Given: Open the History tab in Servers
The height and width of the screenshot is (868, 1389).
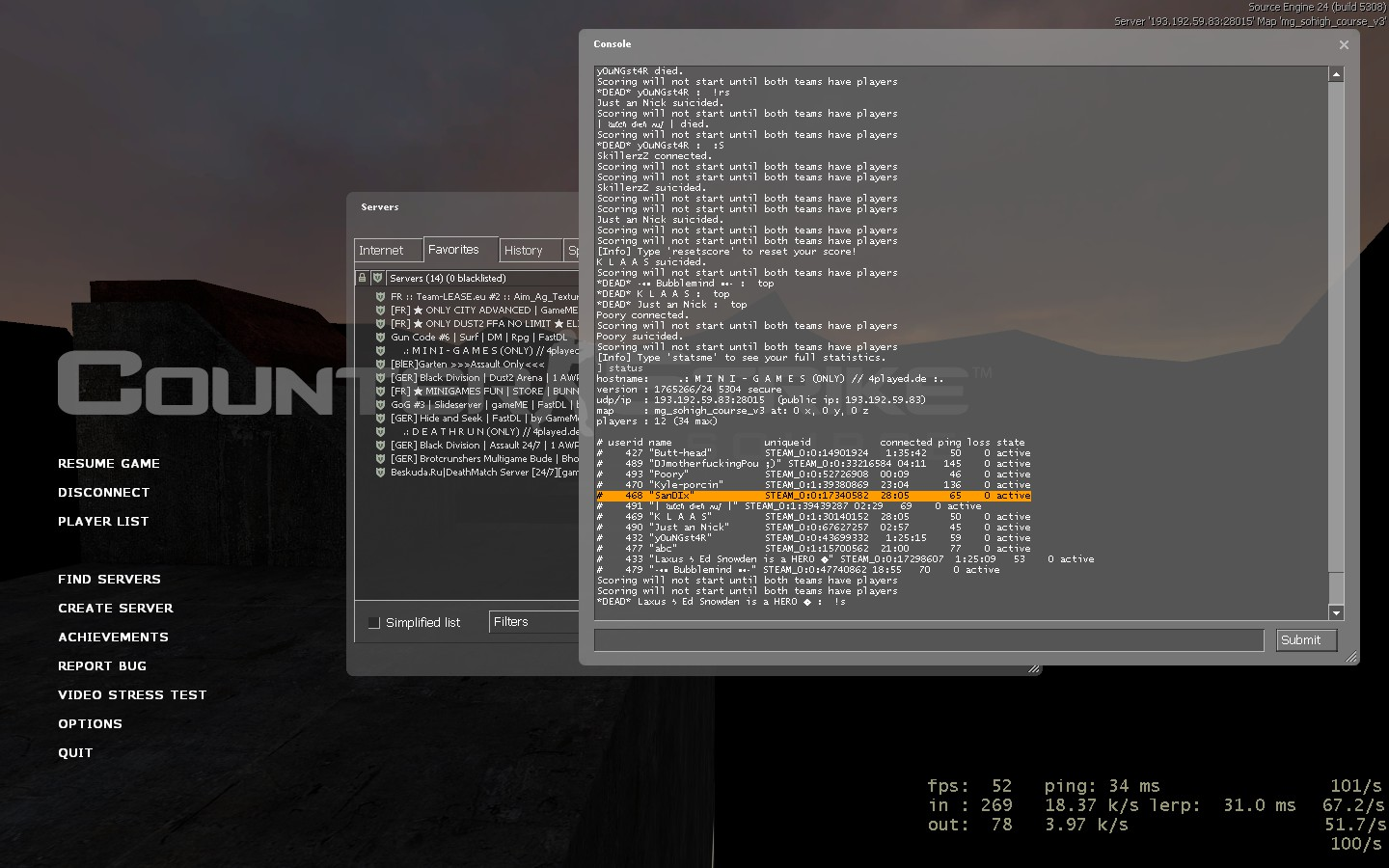Looking at the screenshot, I should coord(530,251).
